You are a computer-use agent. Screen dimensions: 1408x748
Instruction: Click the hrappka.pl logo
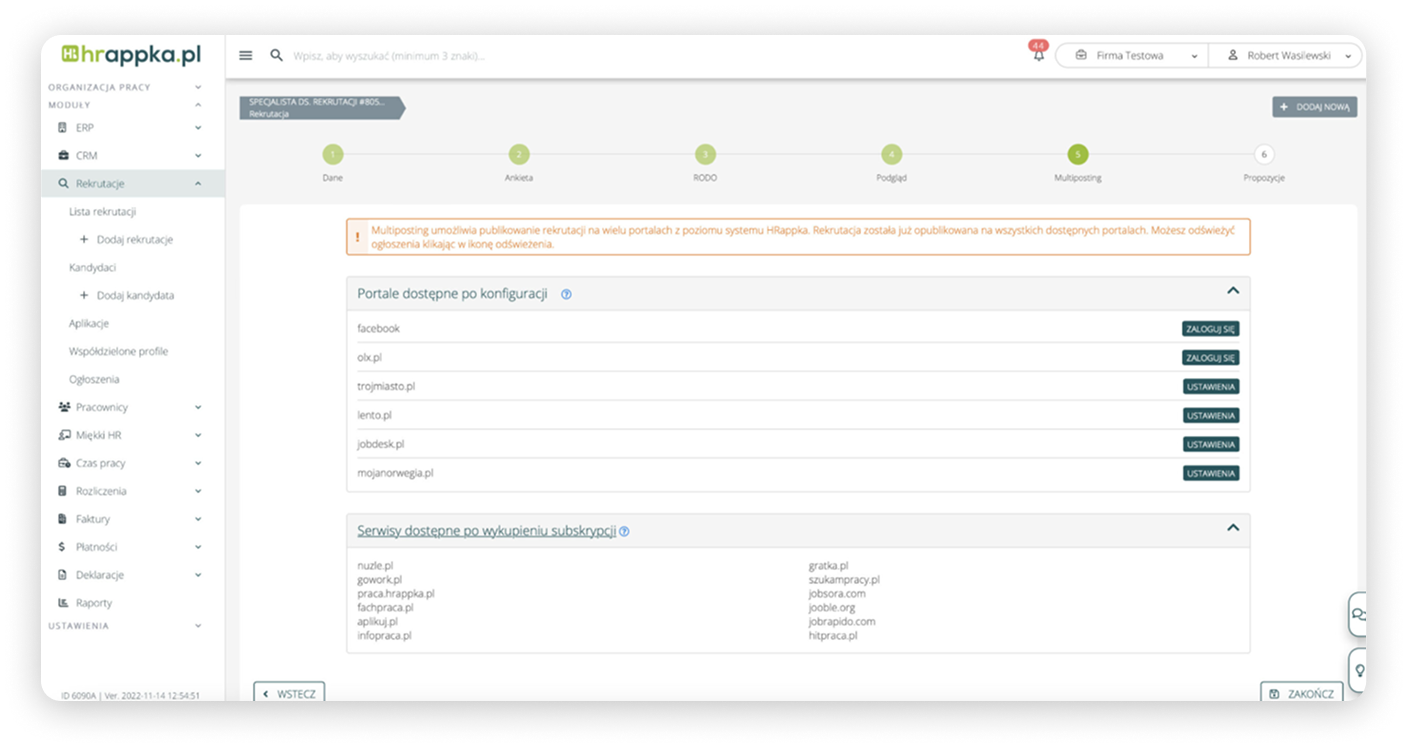[x=131, y=55]
